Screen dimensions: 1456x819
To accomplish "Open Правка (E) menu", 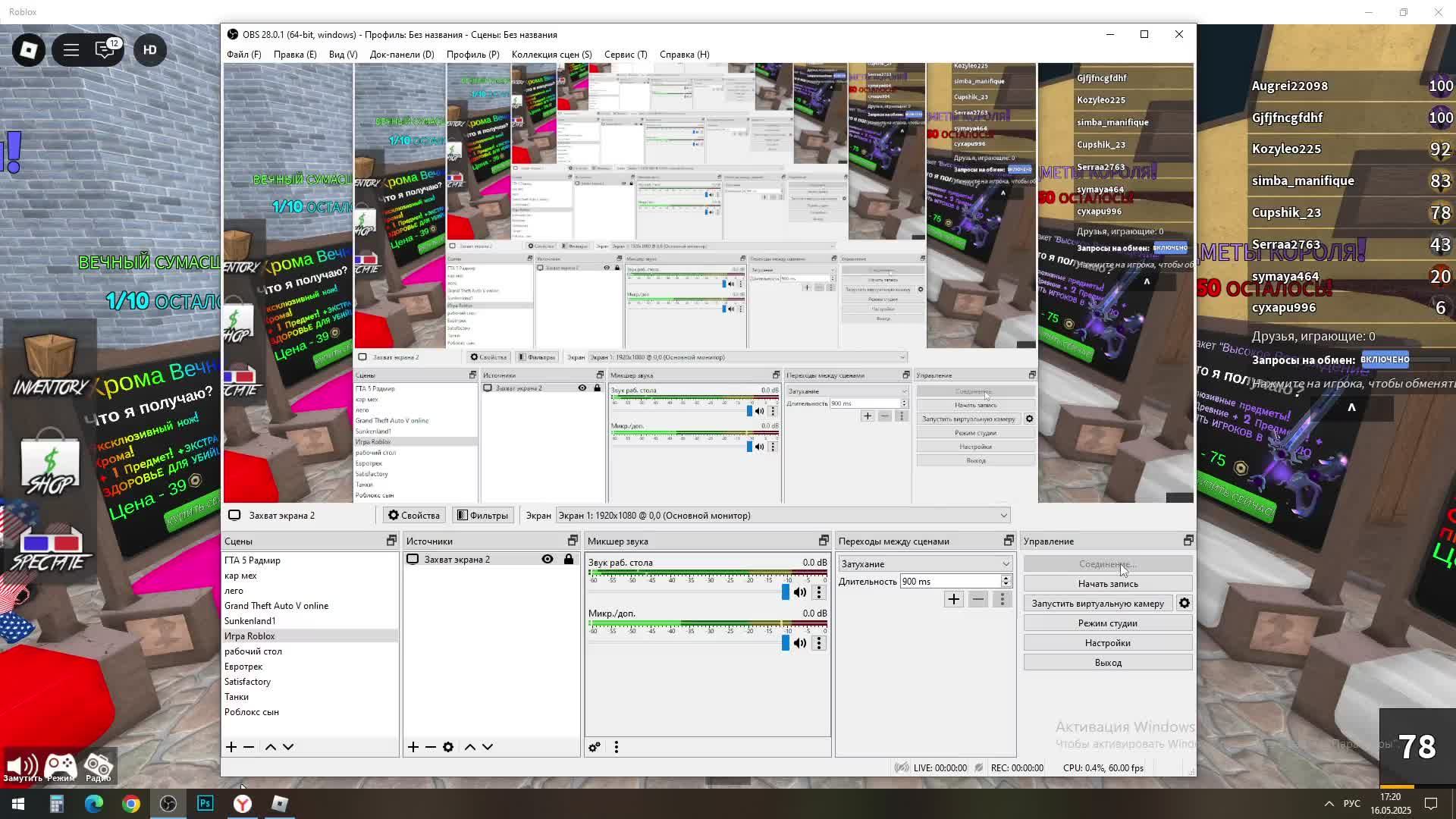I will (x=295, y=55).
